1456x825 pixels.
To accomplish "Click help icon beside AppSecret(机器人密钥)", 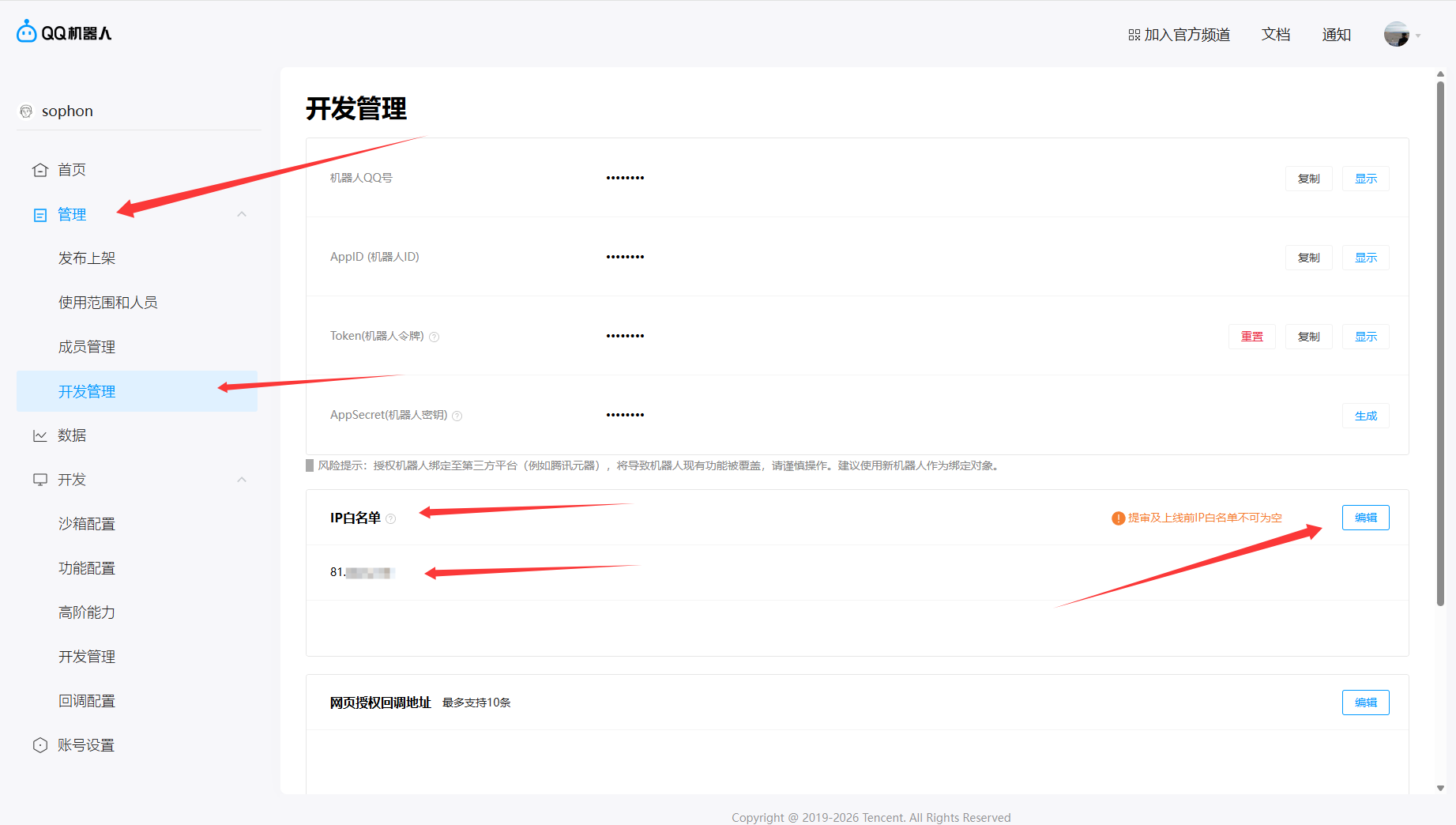I will 457,416.
